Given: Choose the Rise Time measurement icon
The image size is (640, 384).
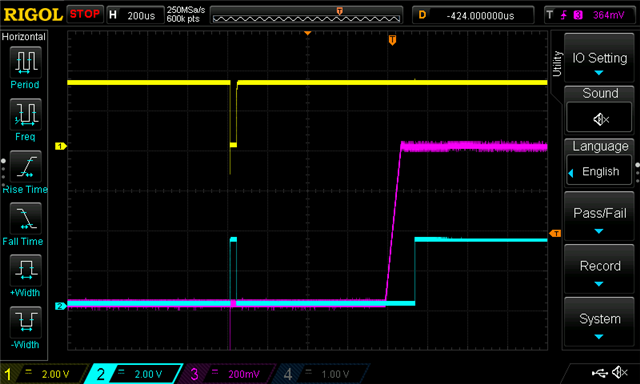Looking at the screenshot, I should pyautogui.click(x=25, y=166).
